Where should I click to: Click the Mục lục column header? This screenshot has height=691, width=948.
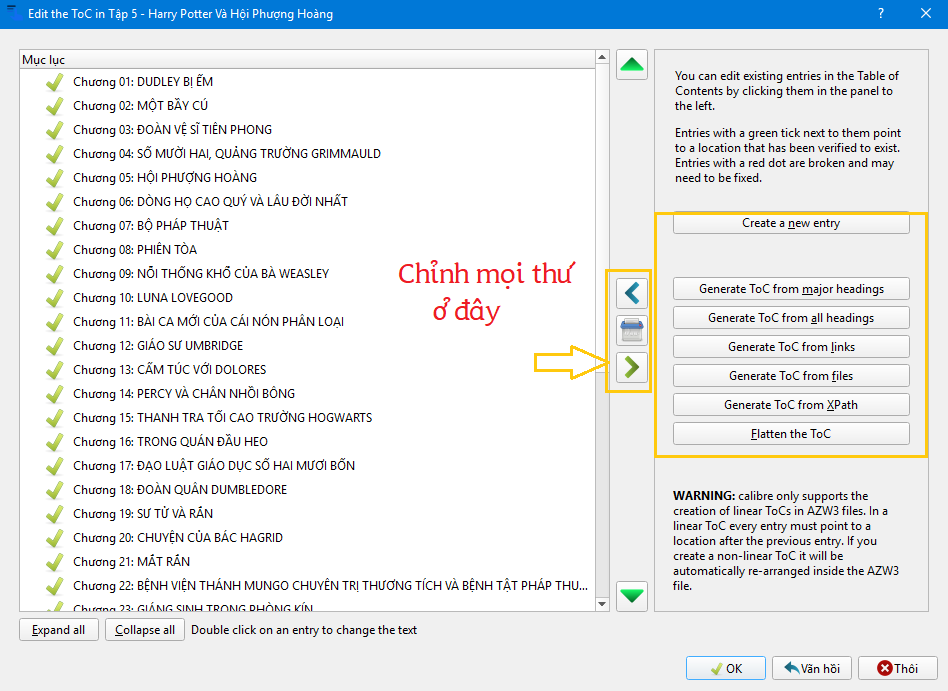click(307, 59)
